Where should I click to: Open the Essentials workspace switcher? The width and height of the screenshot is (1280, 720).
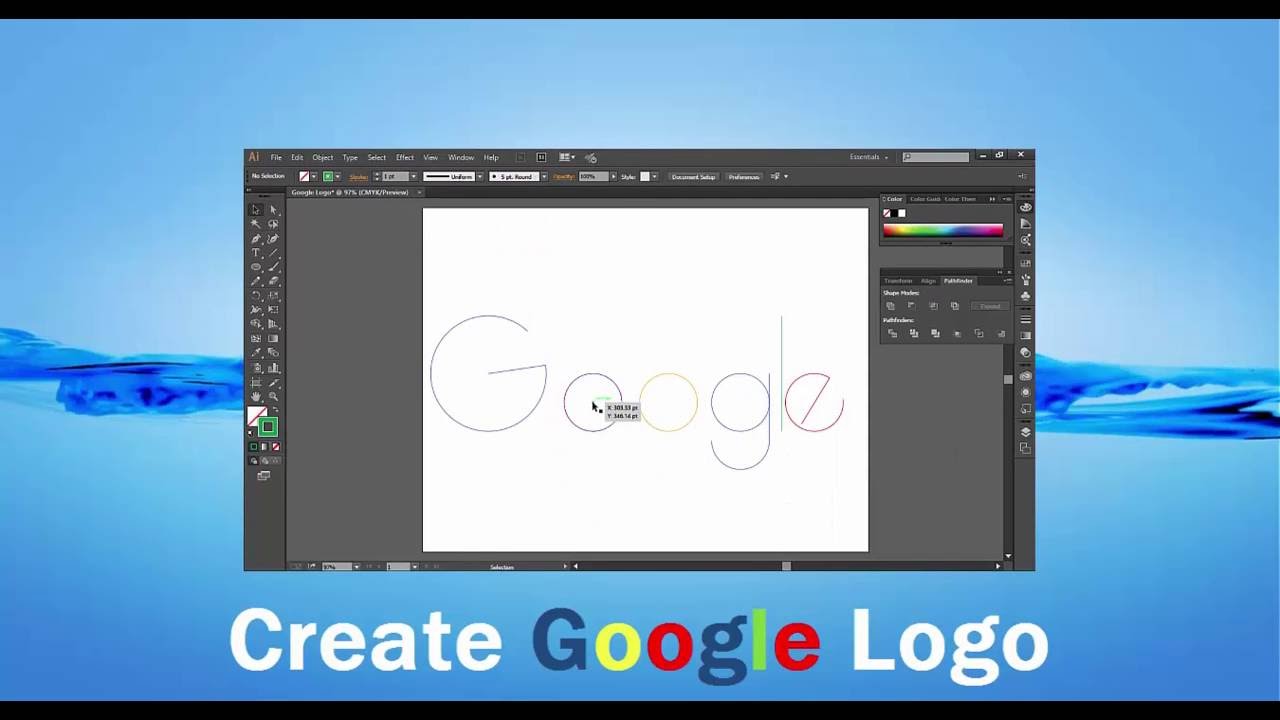(869, 157)
